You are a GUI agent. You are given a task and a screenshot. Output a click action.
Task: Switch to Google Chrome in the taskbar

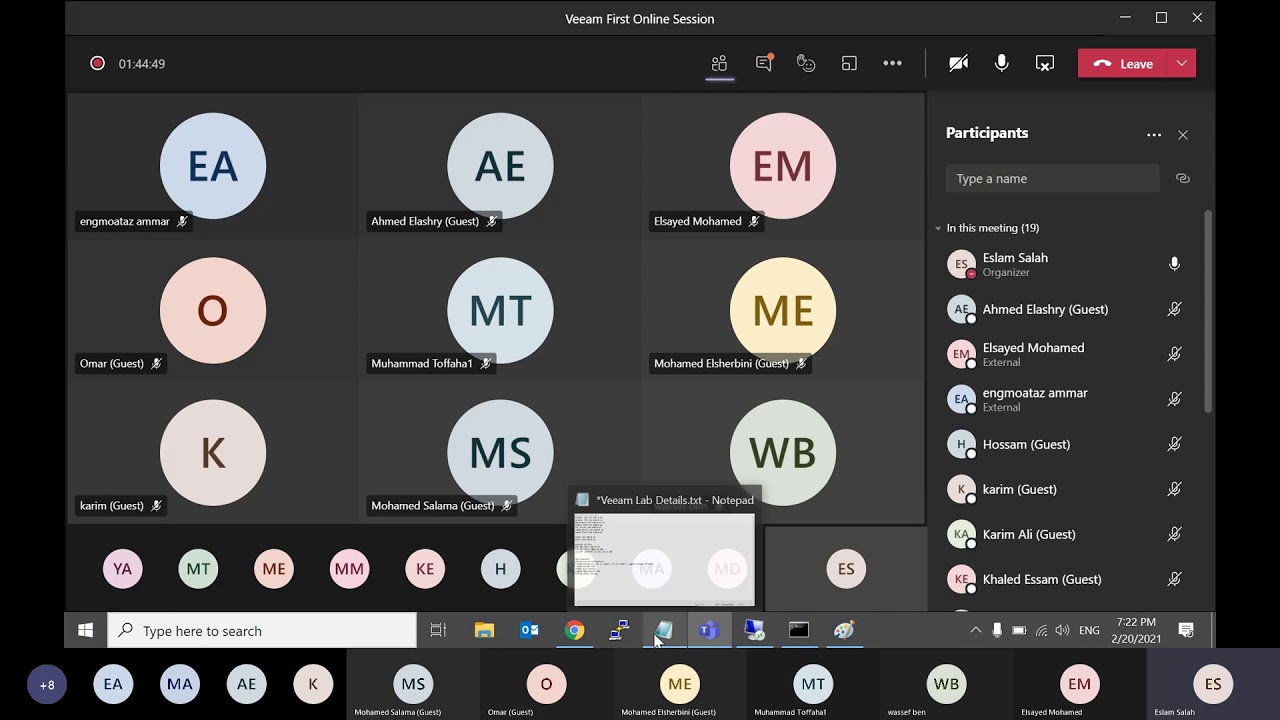tap(574, 630)
